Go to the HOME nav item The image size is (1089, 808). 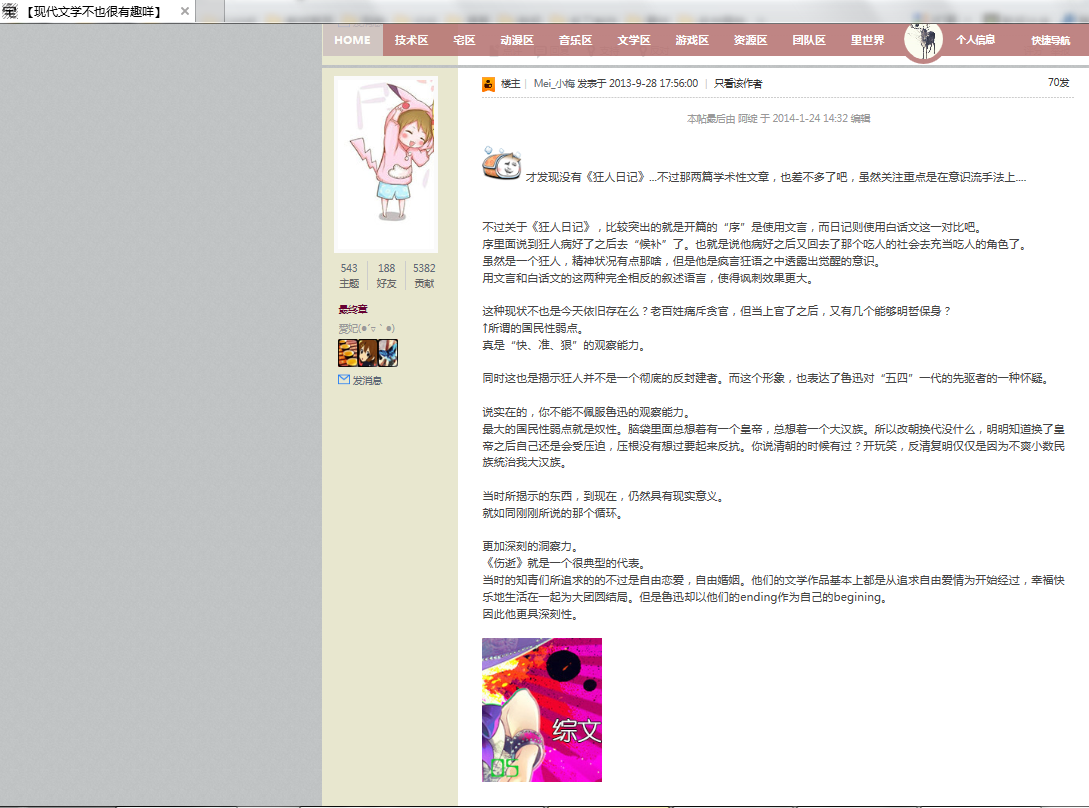pyautogui.click(x=352, y=41)
